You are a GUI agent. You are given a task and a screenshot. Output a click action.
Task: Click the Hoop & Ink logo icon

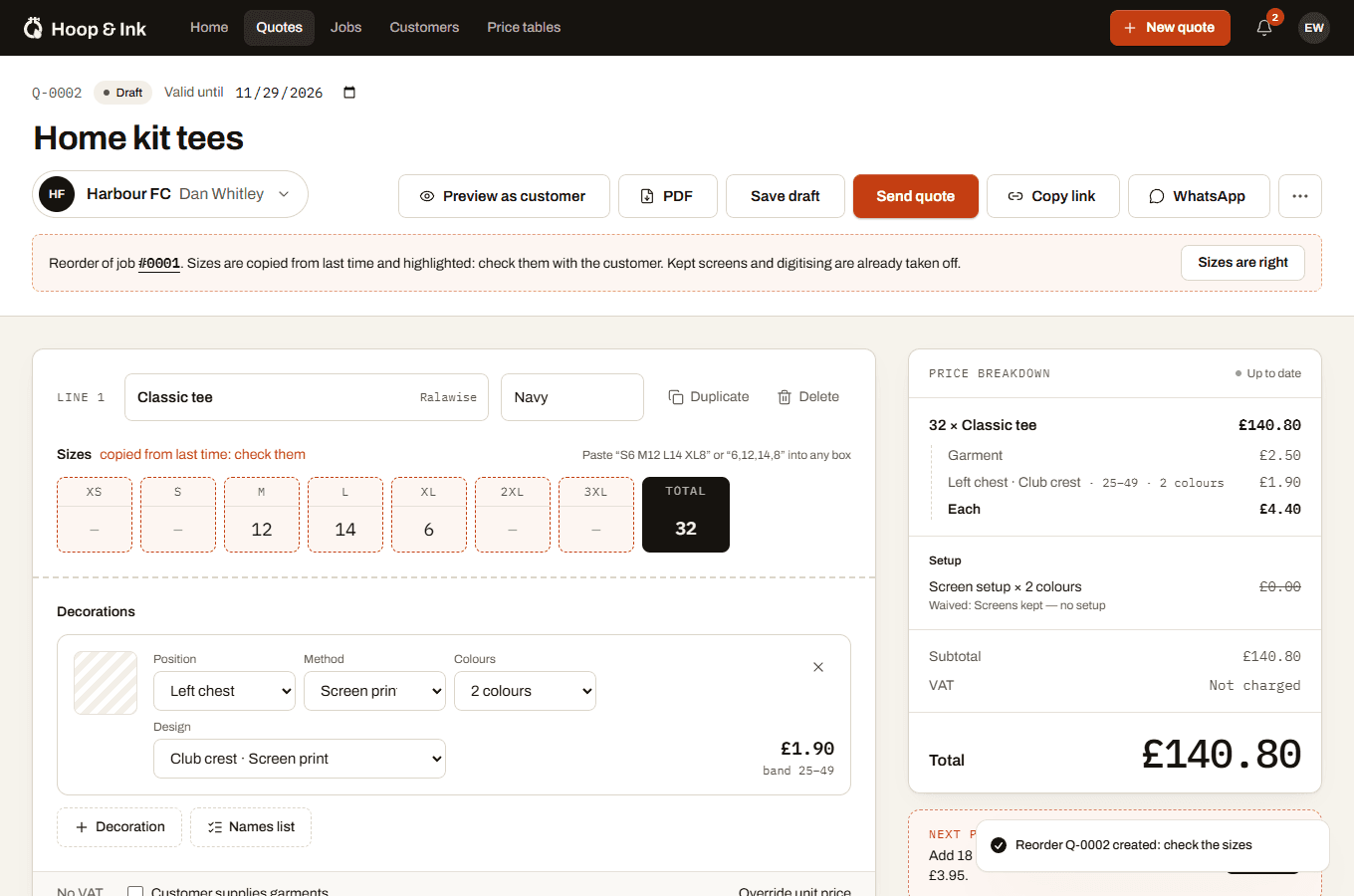[33, 28]
